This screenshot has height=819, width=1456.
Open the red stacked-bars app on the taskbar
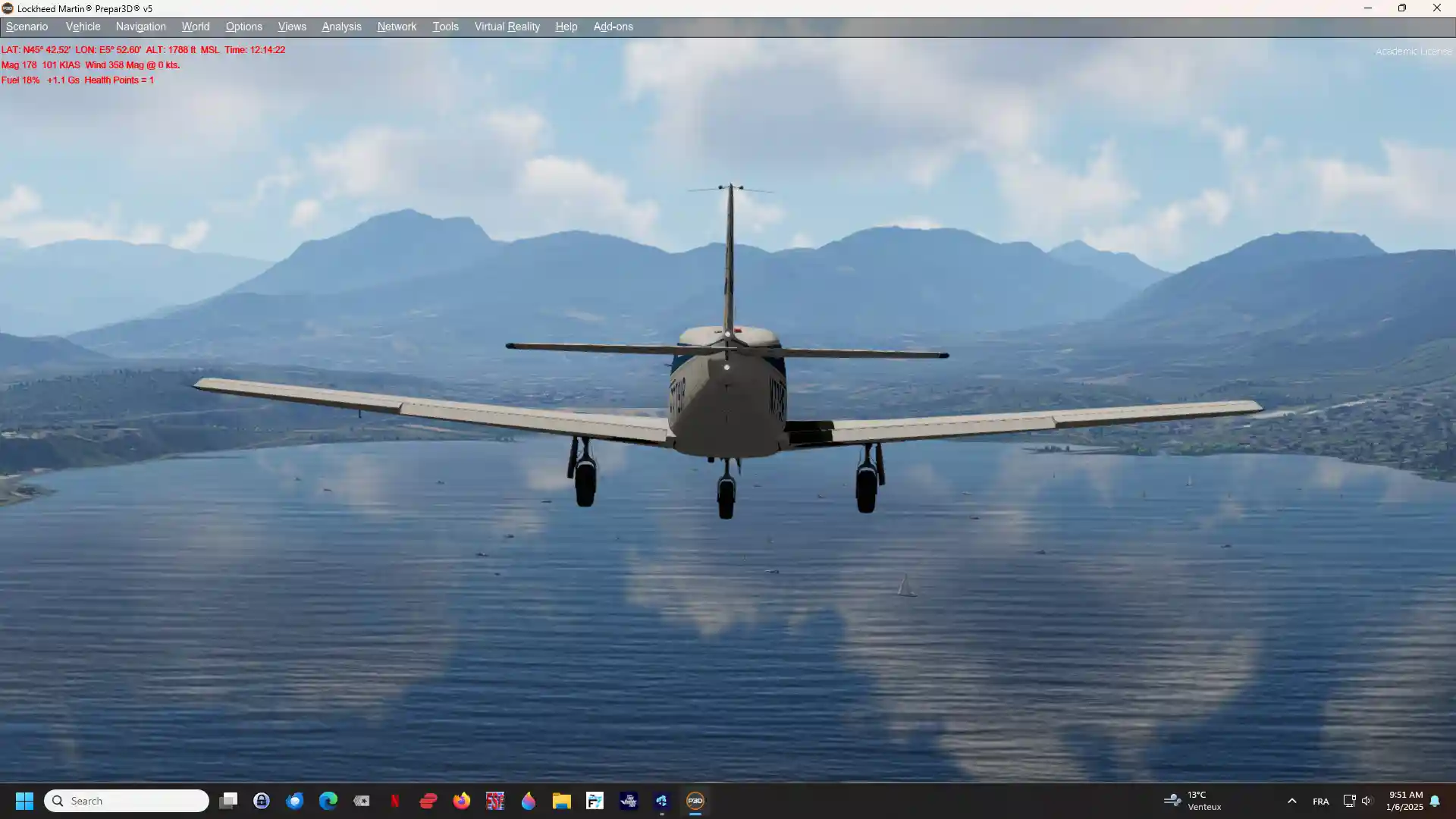click(428, 801)
